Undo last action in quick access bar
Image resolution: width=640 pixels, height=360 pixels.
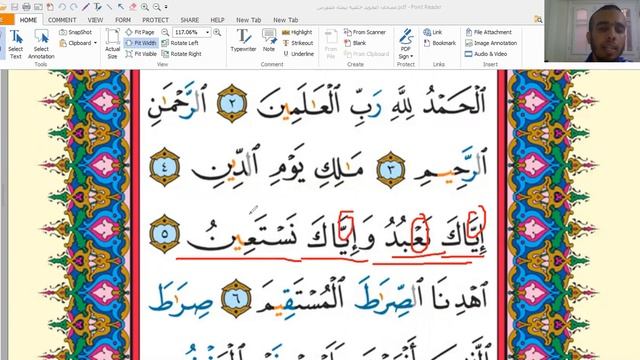(x=62, y=7)
